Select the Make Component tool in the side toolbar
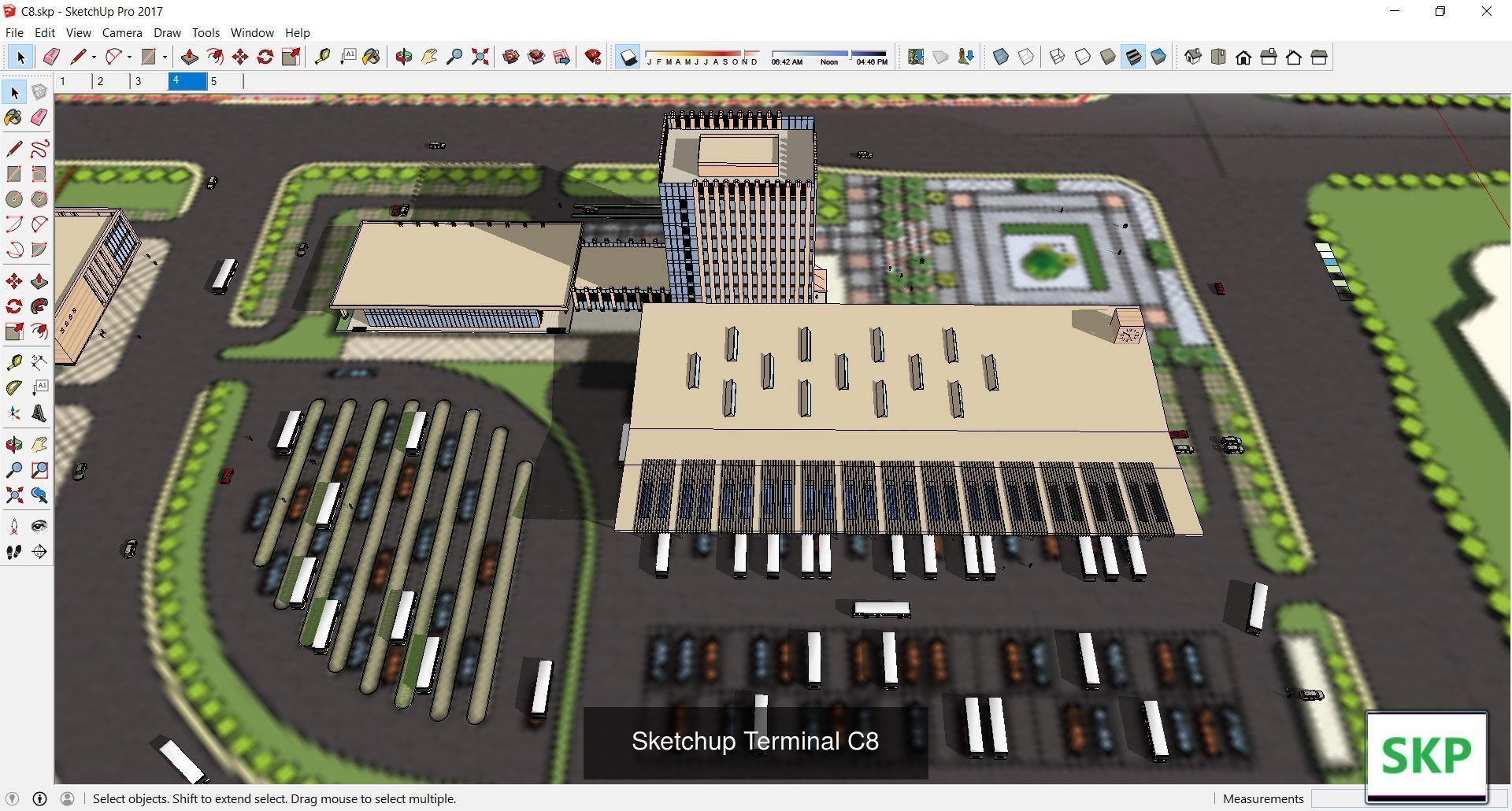The image size is (1512, 811). tap(39, 92)
